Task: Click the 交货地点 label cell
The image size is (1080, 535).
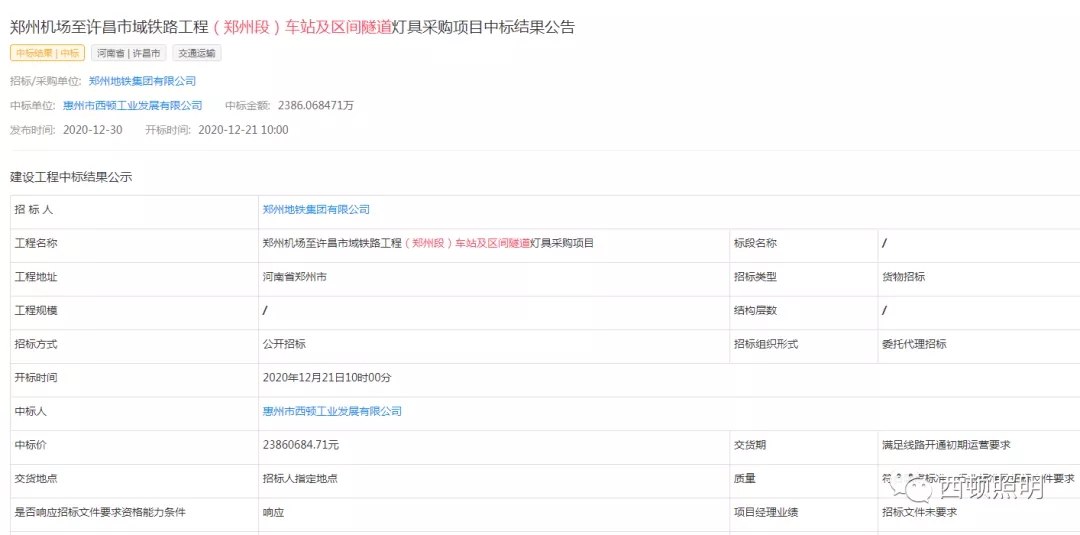Action: 134,479
